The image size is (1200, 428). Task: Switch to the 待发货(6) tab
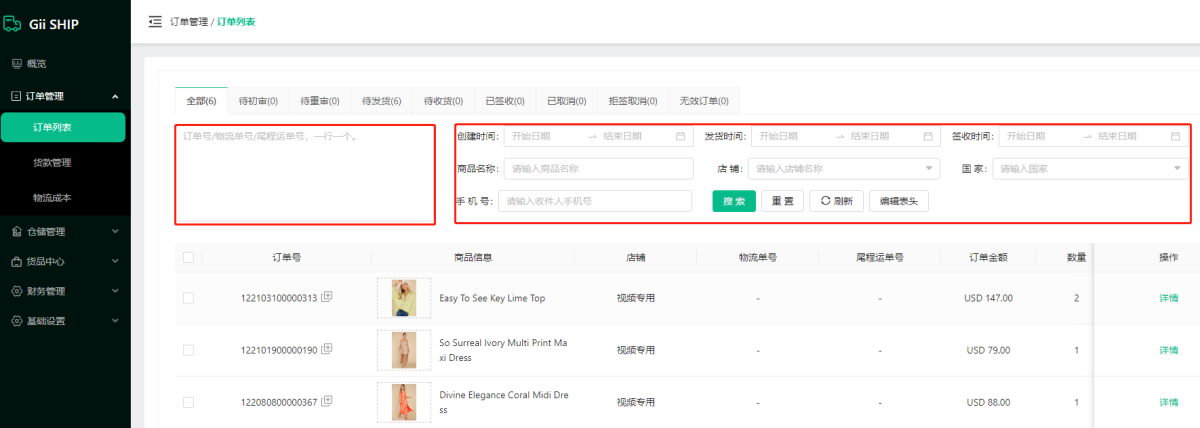click(381, 101)
